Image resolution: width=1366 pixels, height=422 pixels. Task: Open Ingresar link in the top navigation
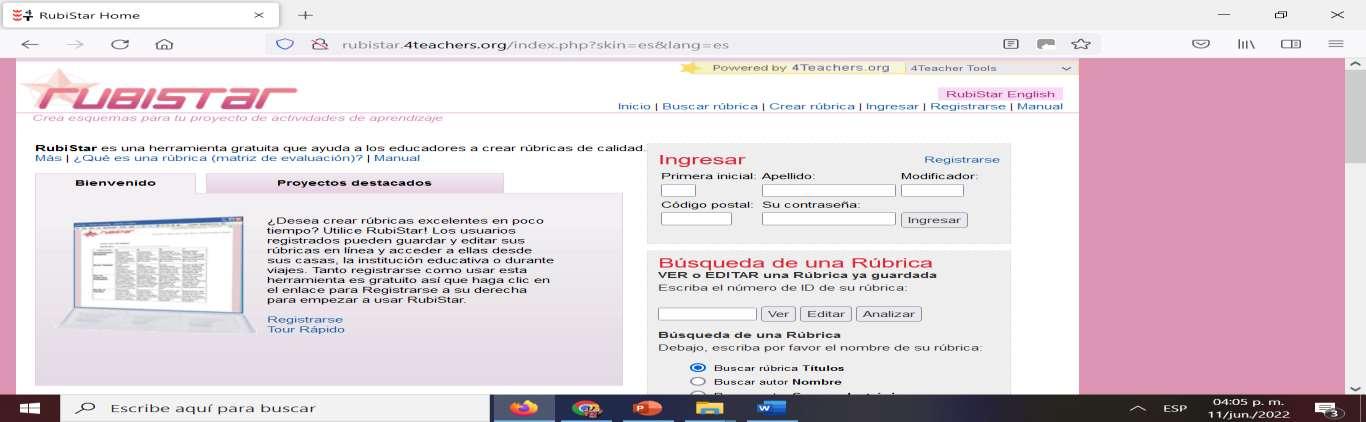(x=892, y=106)
